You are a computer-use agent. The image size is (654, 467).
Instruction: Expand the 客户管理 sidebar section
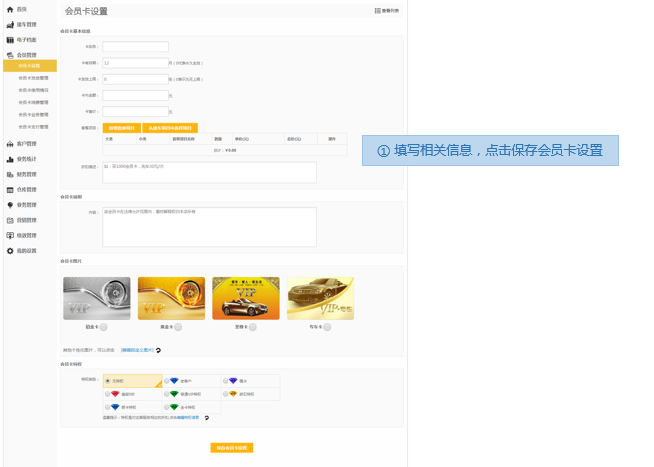tap(27, 144)
